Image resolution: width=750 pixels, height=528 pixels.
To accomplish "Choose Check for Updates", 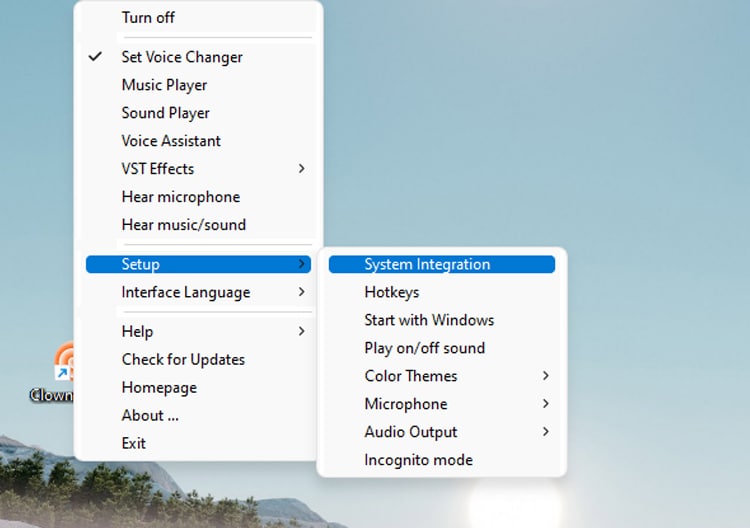I will click(198, 359).
